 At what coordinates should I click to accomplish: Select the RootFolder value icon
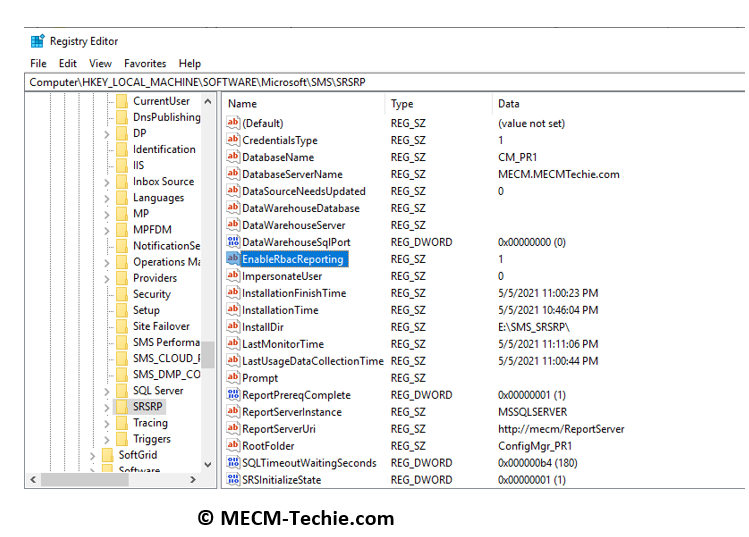point(233,445)
